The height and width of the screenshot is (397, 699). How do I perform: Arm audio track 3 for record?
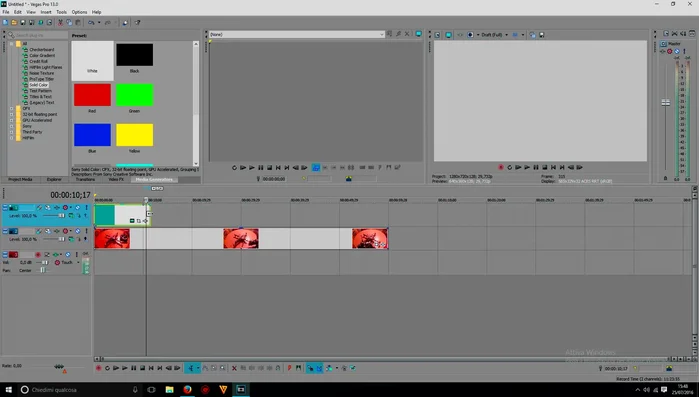pyautogui.click(x=38, y=255)
